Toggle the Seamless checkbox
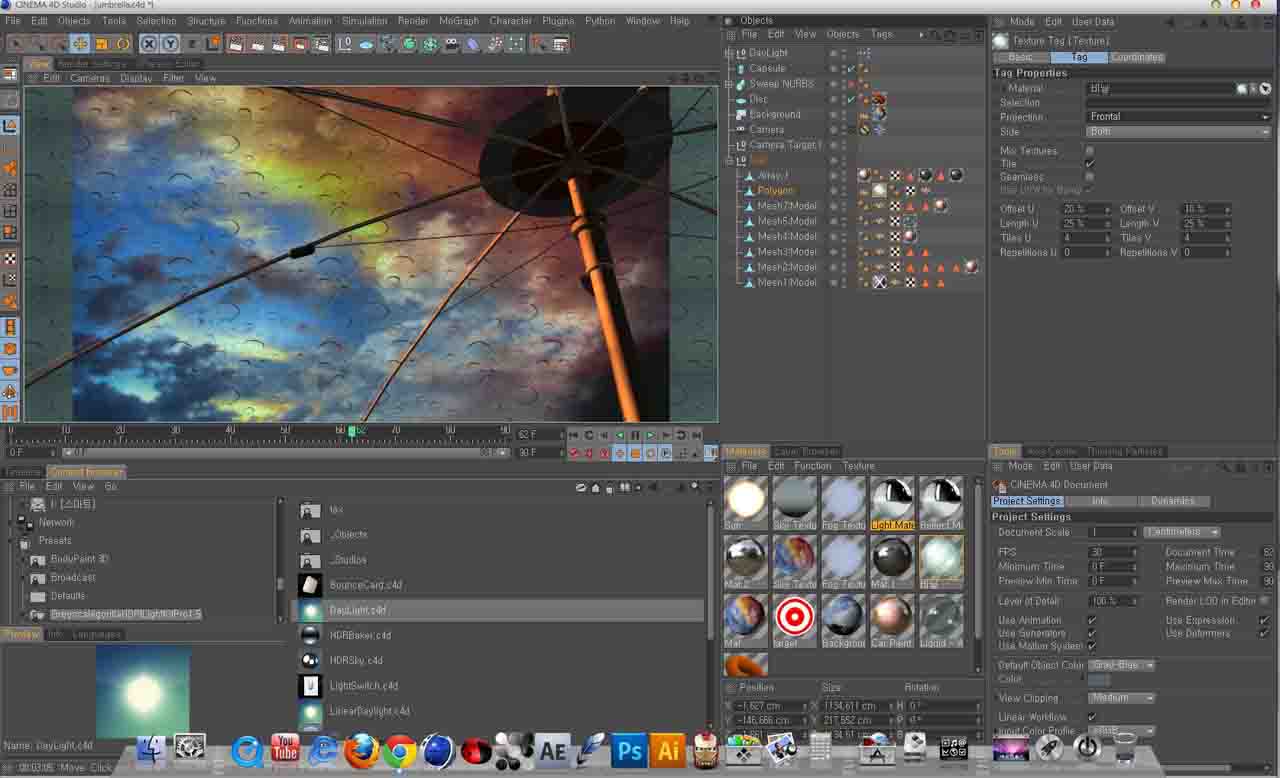The image size is (1280, 778). (x=1090, y=176)
